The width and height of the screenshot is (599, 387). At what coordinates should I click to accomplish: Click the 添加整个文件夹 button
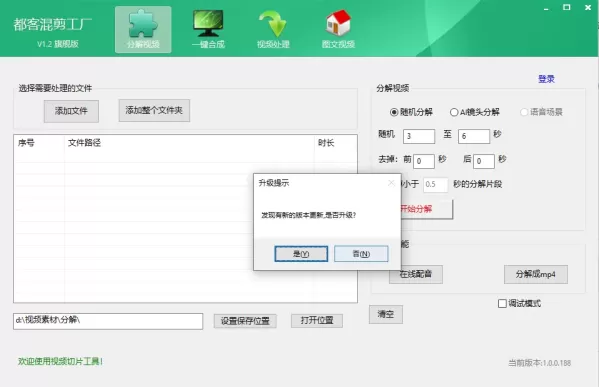click(x=154, y=110)
